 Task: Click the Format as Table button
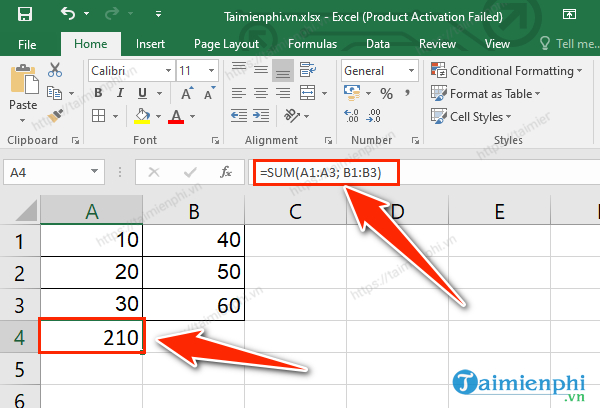pyautogui.click(x=486, y=94)
